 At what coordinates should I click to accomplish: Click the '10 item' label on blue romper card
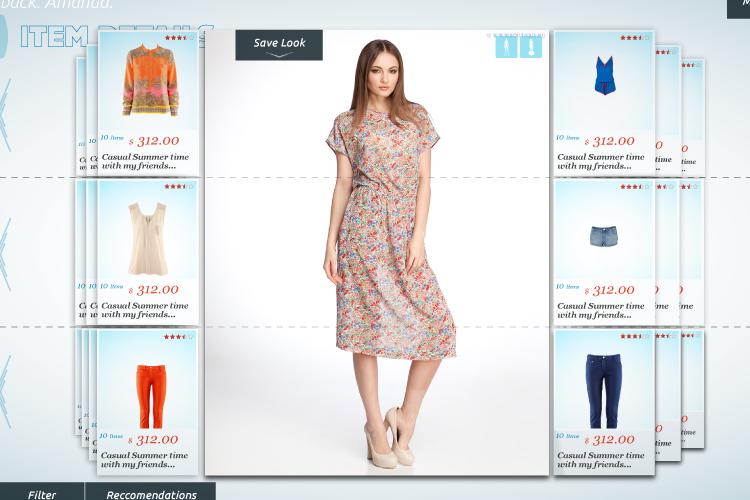click(567, 138)
